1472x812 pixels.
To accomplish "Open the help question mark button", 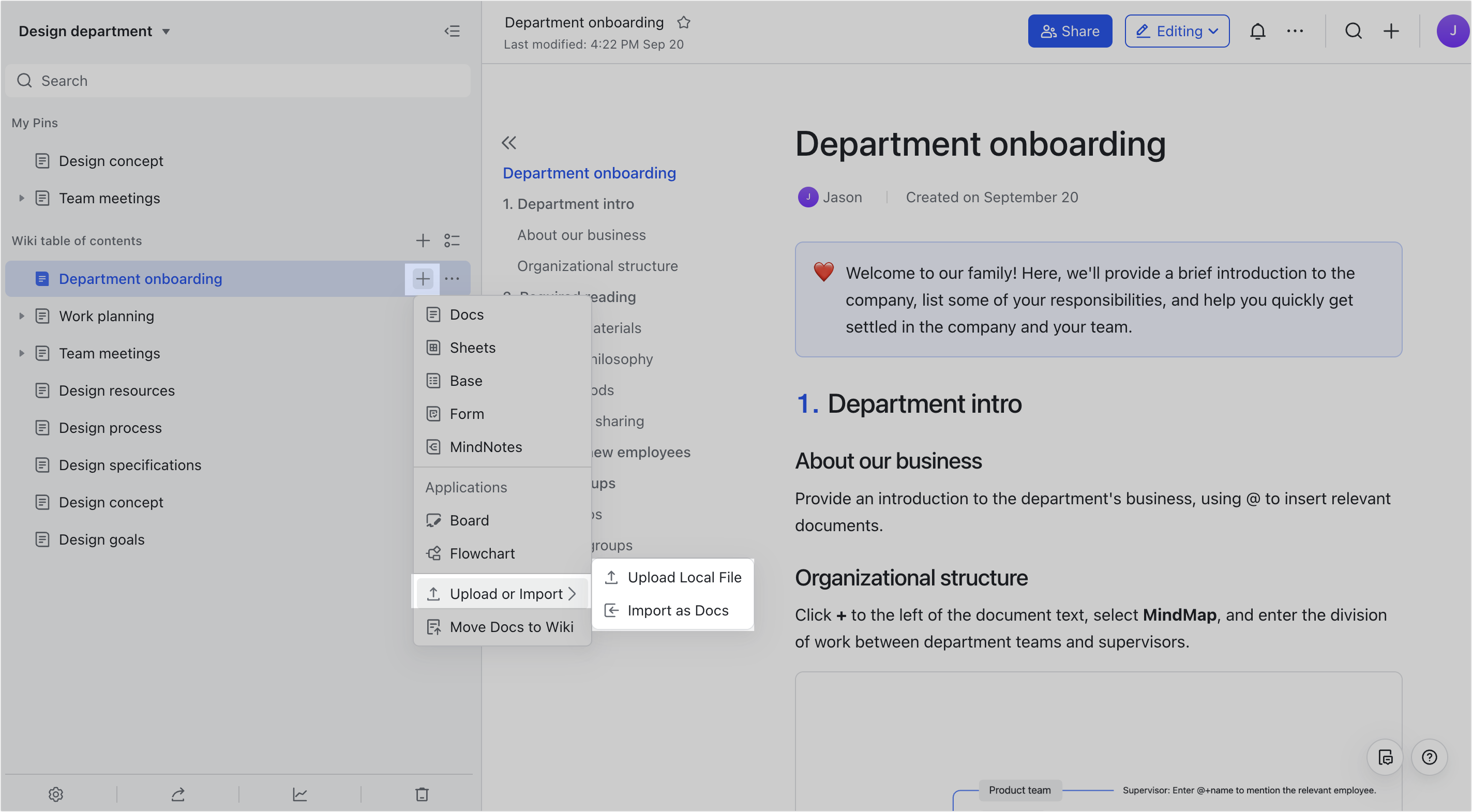I will point(1429,757).
